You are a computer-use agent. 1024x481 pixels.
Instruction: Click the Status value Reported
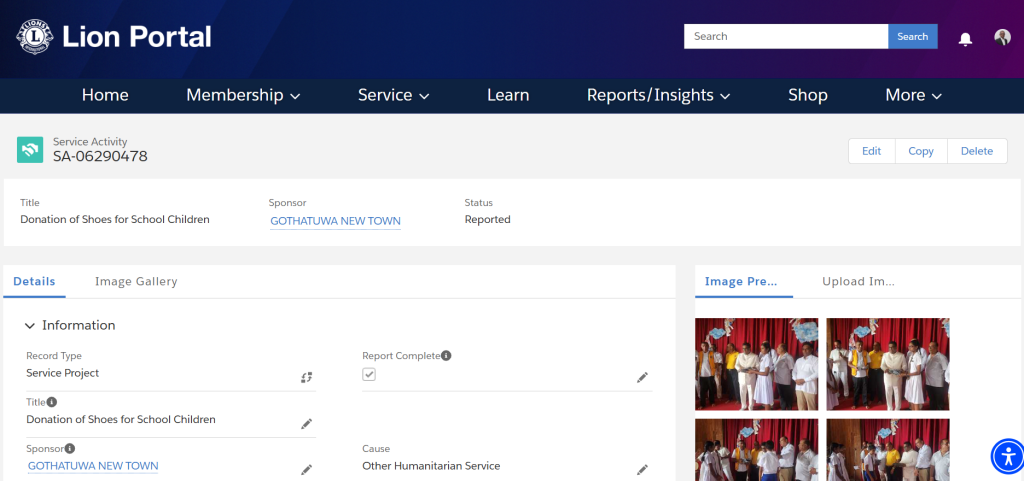click(487, 220)
